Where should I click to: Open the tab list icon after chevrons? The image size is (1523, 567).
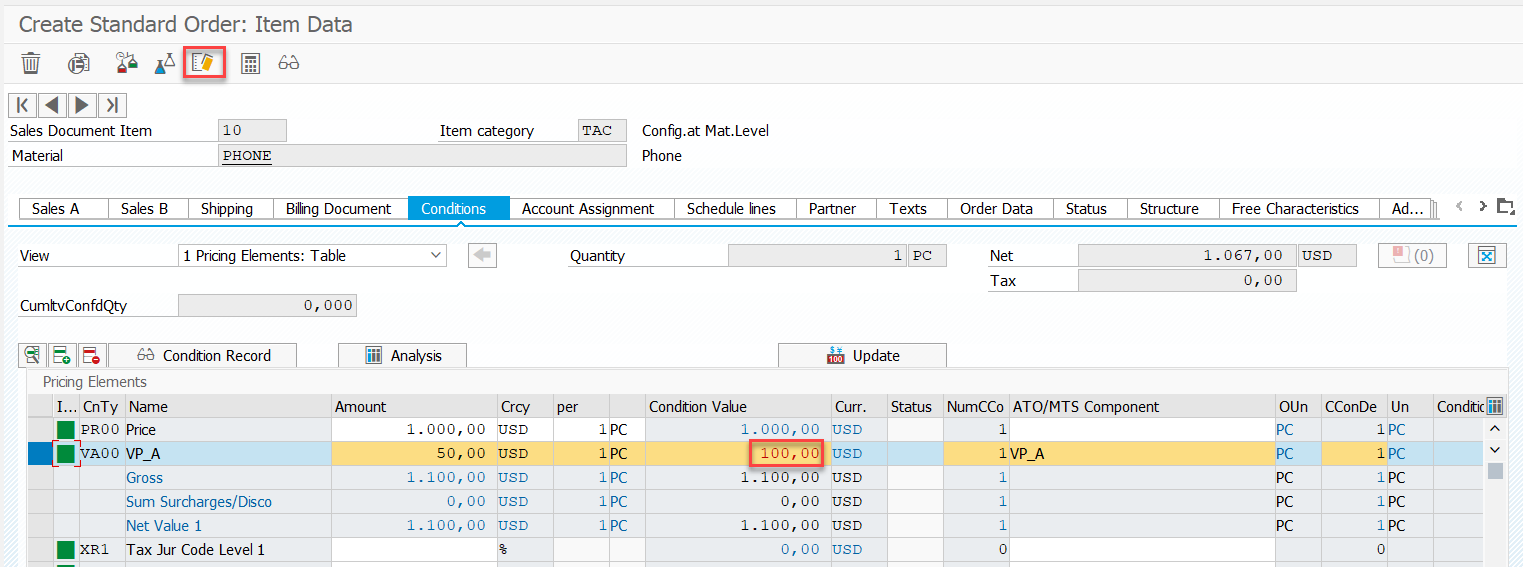(1505, 207)
